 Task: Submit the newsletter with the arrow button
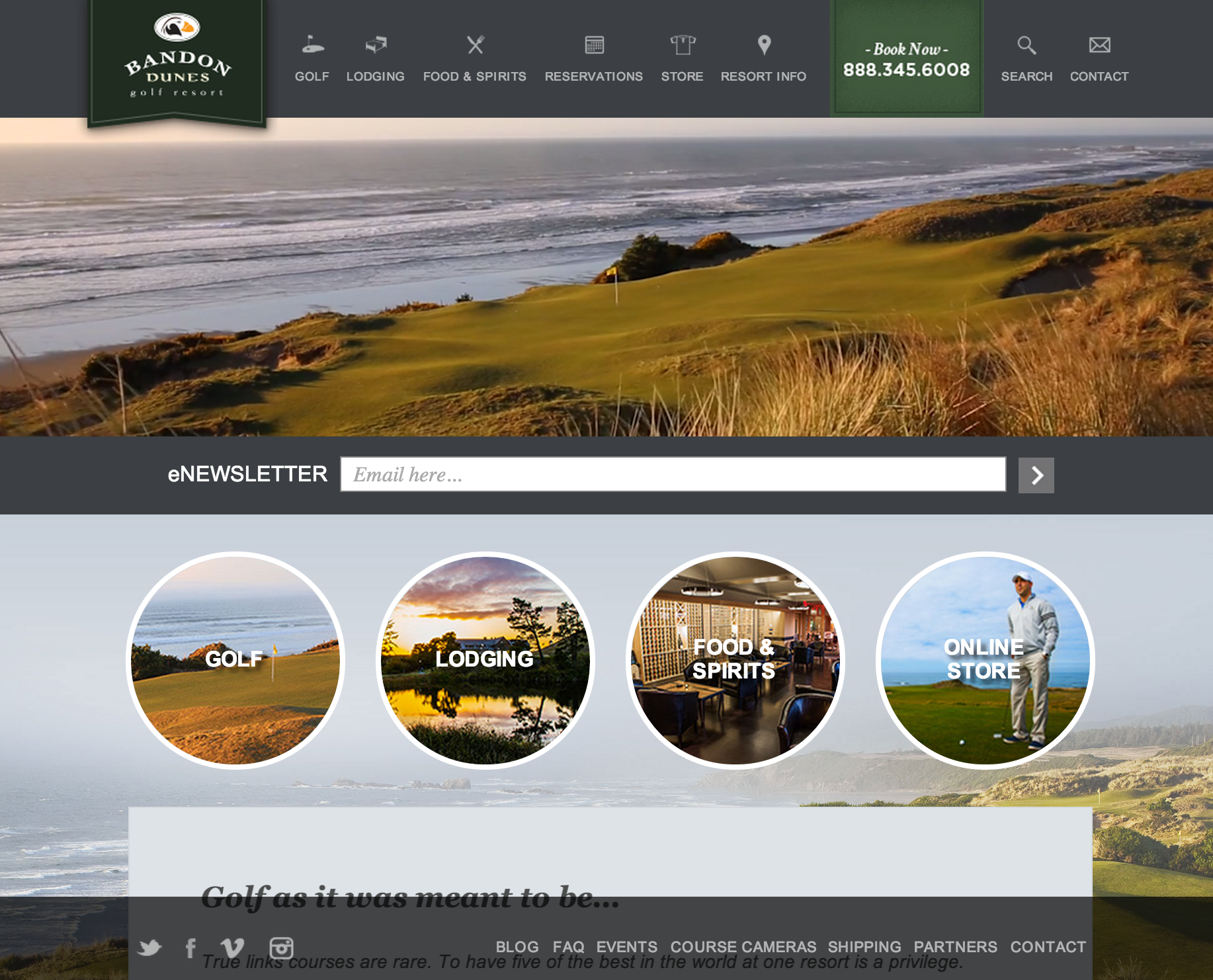coord(1036,475)
